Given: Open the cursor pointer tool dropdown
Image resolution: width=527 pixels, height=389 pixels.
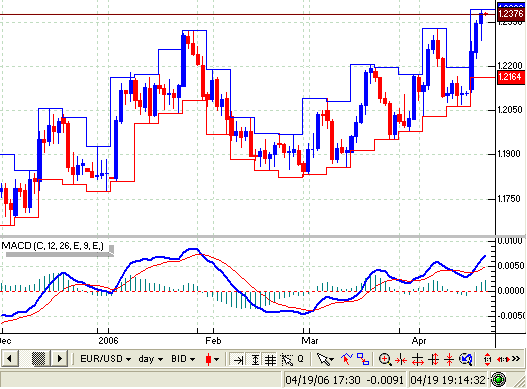Looking at the screenshot, I should [325, 359].
